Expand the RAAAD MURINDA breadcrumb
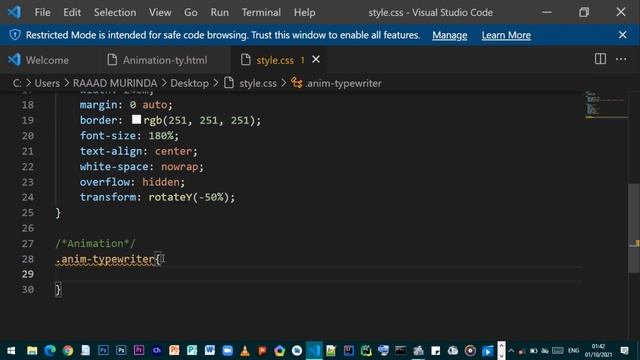 (x=115, y=83)
